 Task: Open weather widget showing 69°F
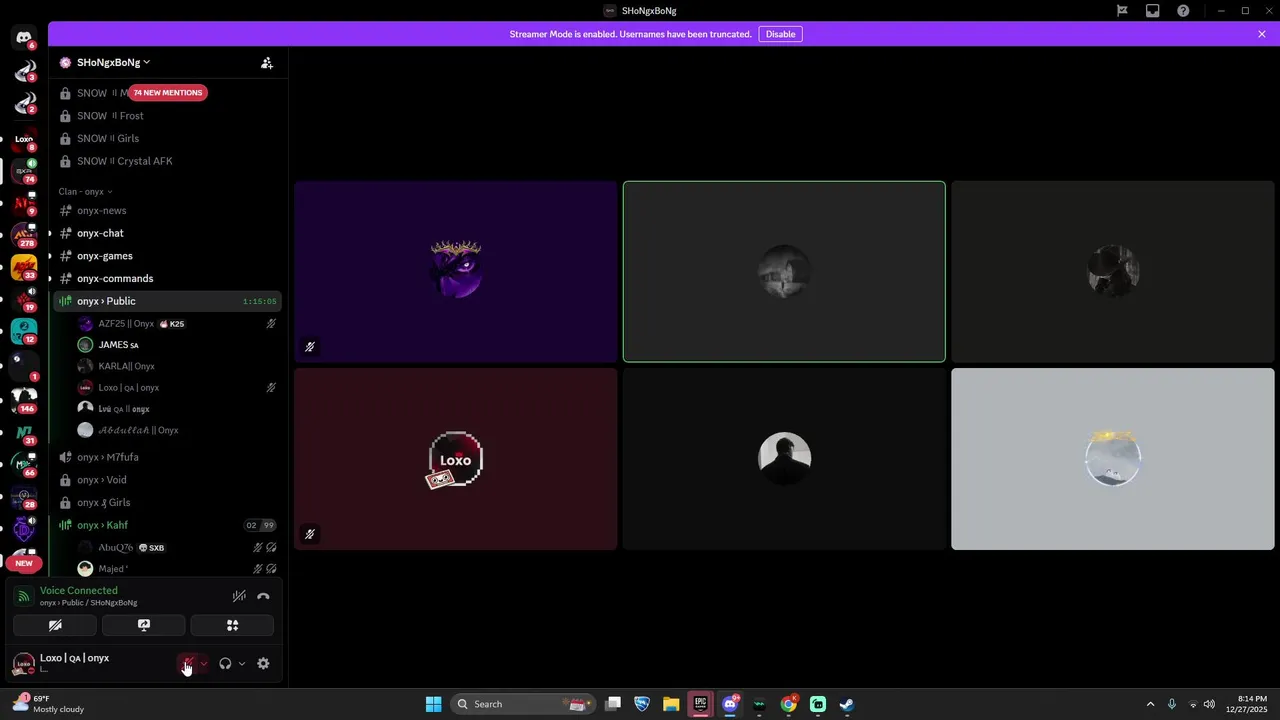pyautogui.click(x=48, y=704)
